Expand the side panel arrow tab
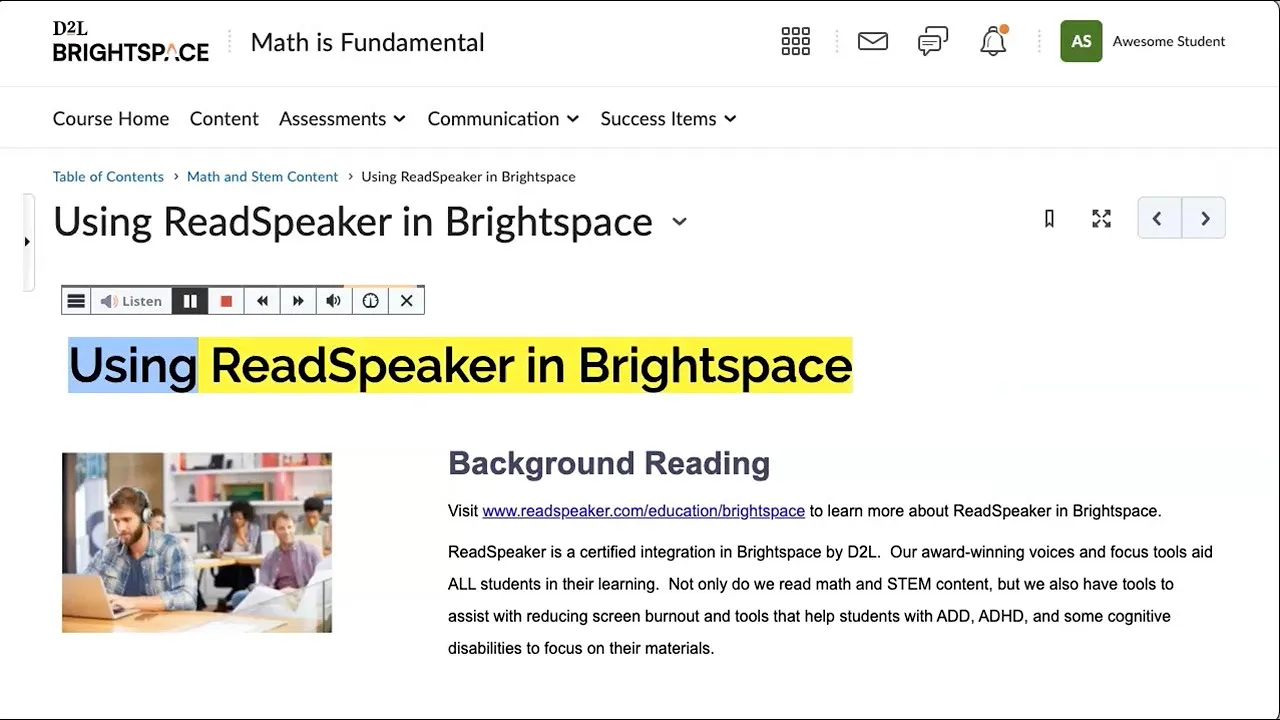Screen dimensions: 1280x720 (27, 241)
